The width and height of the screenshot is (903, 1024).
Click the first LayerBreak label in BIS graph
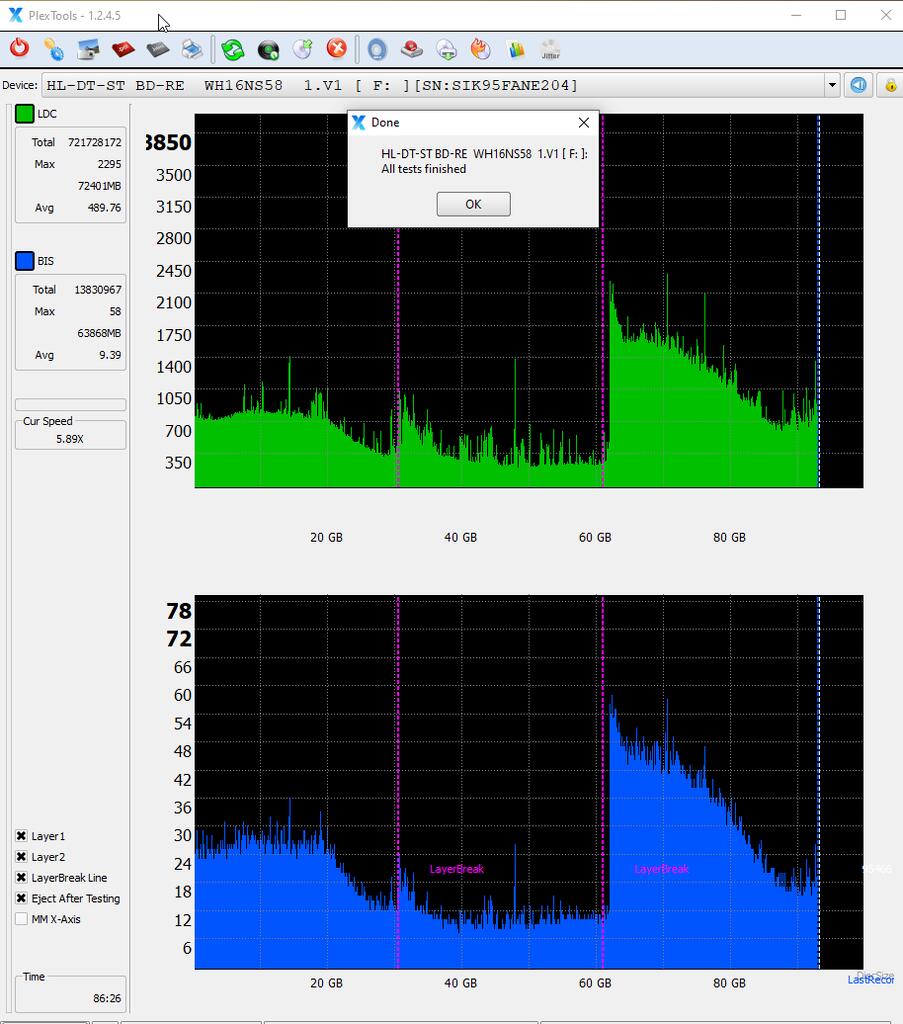[456, 869]
